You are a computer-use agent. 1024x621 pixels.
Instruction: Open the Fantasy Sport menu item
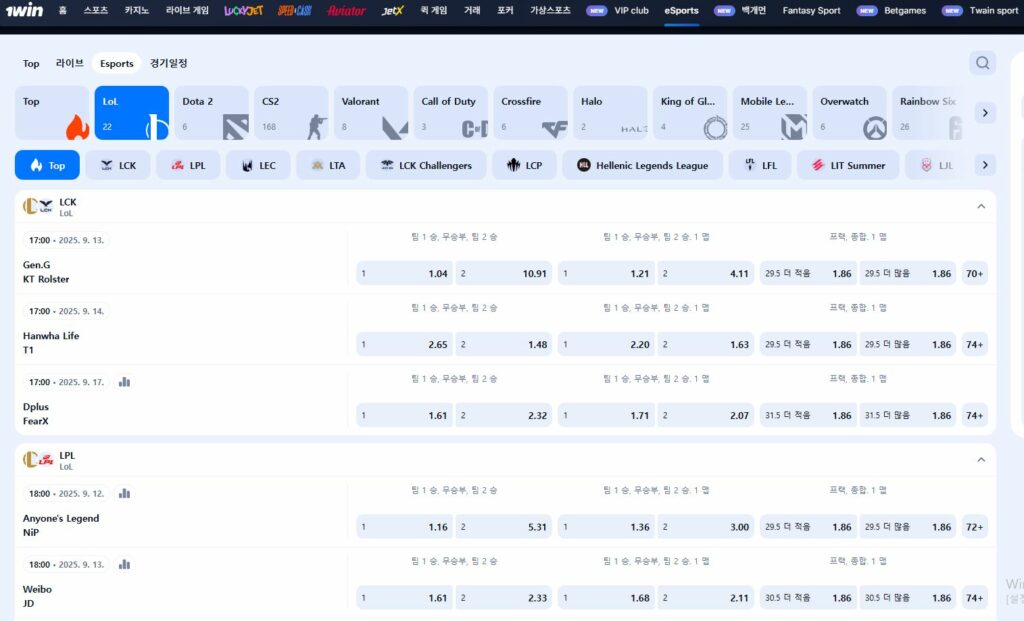tap(811, 10)
